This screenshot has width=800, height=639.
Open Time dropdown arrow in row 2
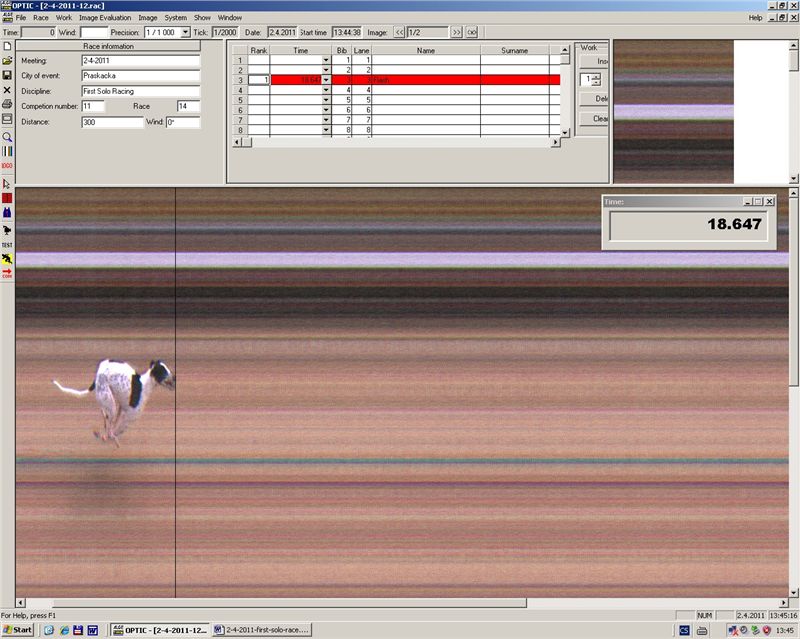326,70
